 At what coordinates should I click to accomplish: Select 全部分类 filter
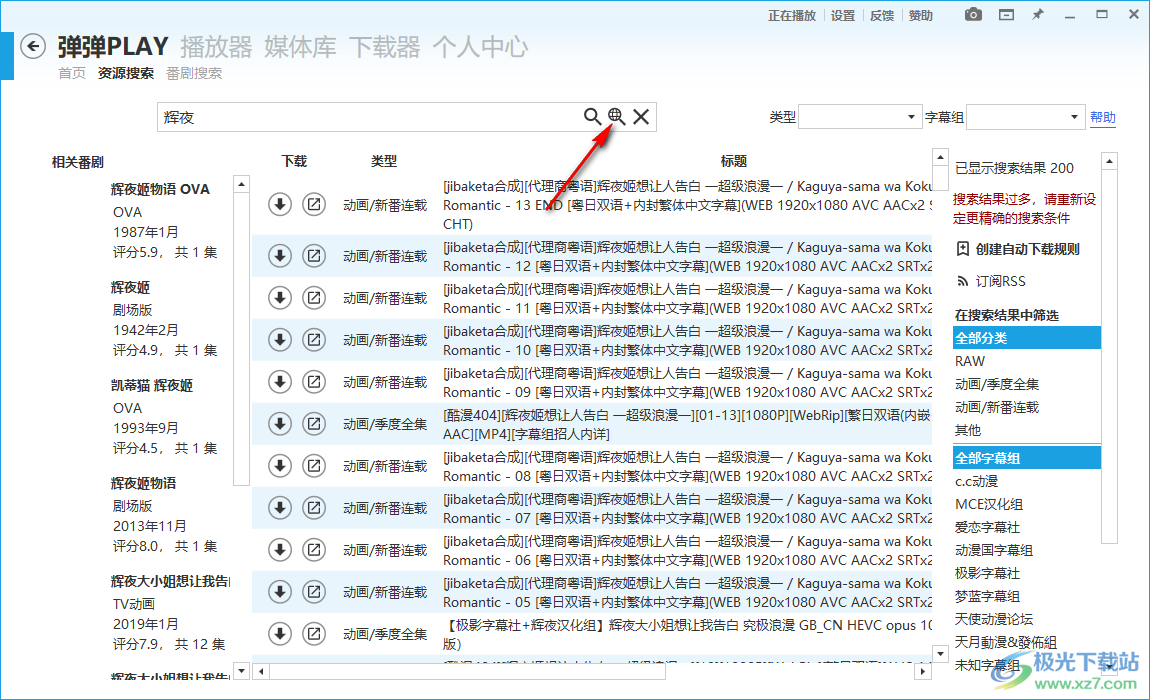(1027, 338)
